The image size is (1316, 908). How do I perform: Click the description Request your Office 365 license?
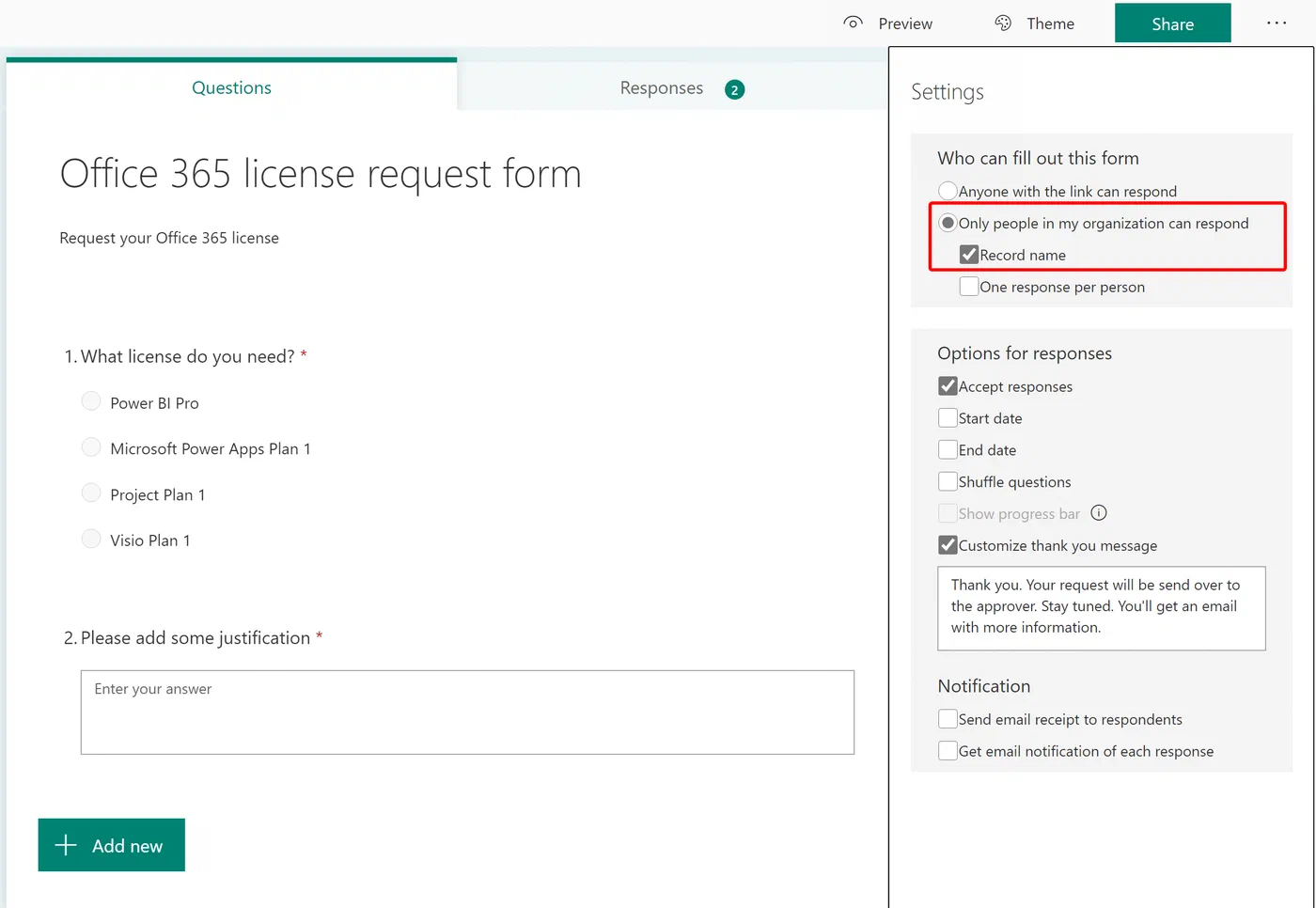point(169,238)
